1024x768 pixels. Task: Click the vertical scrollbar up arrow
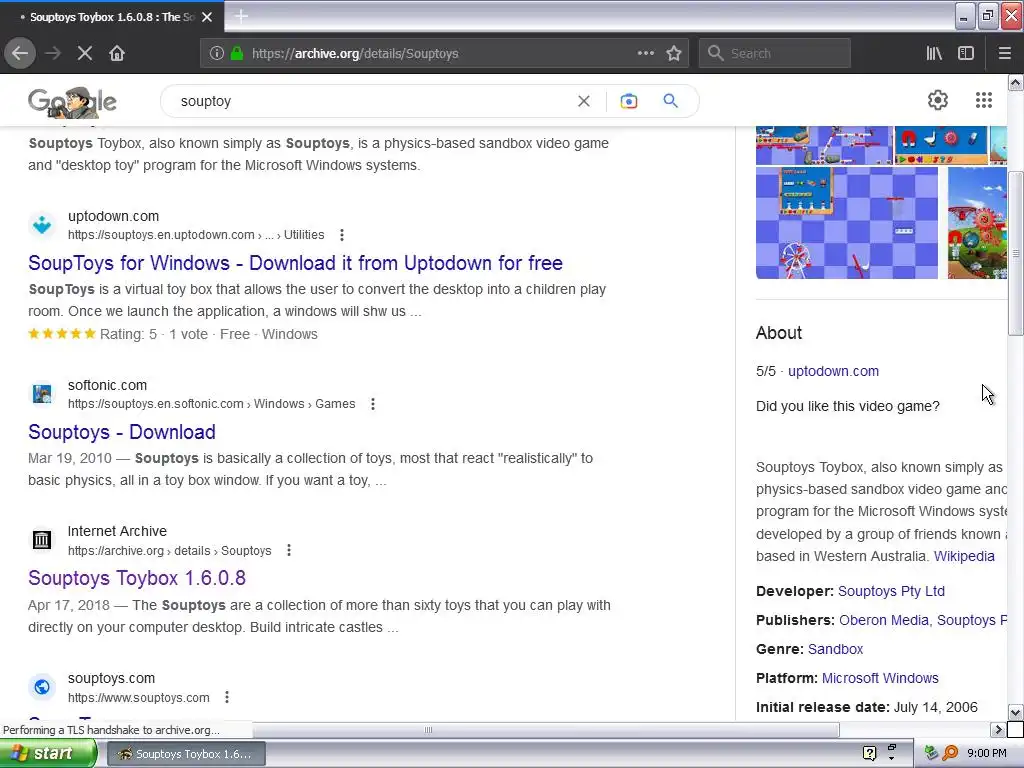(x=1016, y=83)
